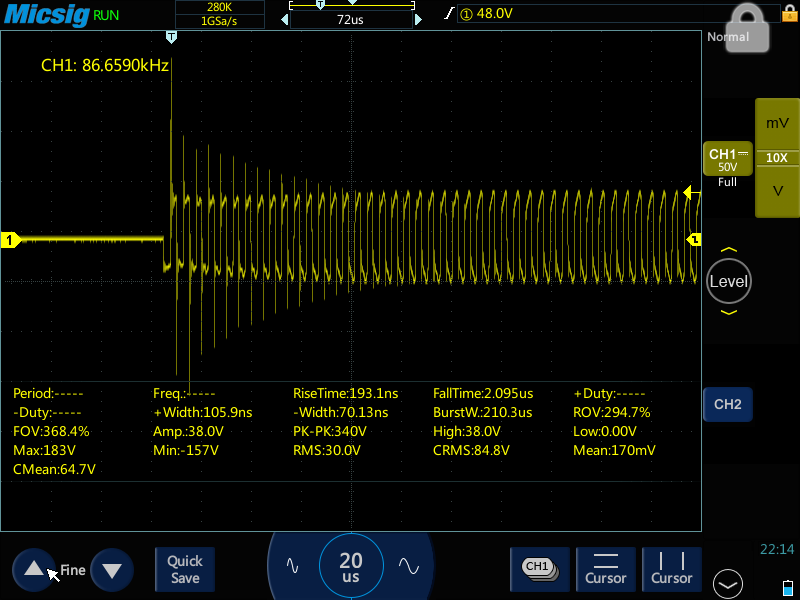Viewport: 800px width, 600px height.
Task: Expand the bottom pull-down chevron menu
Action: 728,584
